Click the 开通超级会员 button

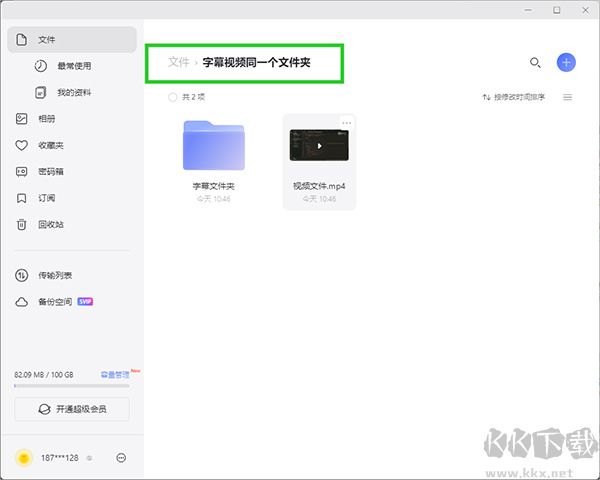pos(72,409)
